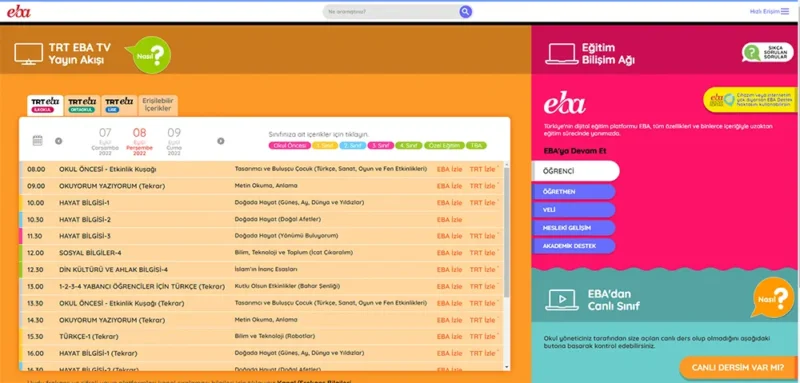Image resolution: width=800 pixels, height=383 pixels.
Task: Select date 09 Eylül Cuma
Action: coord(174,141)
